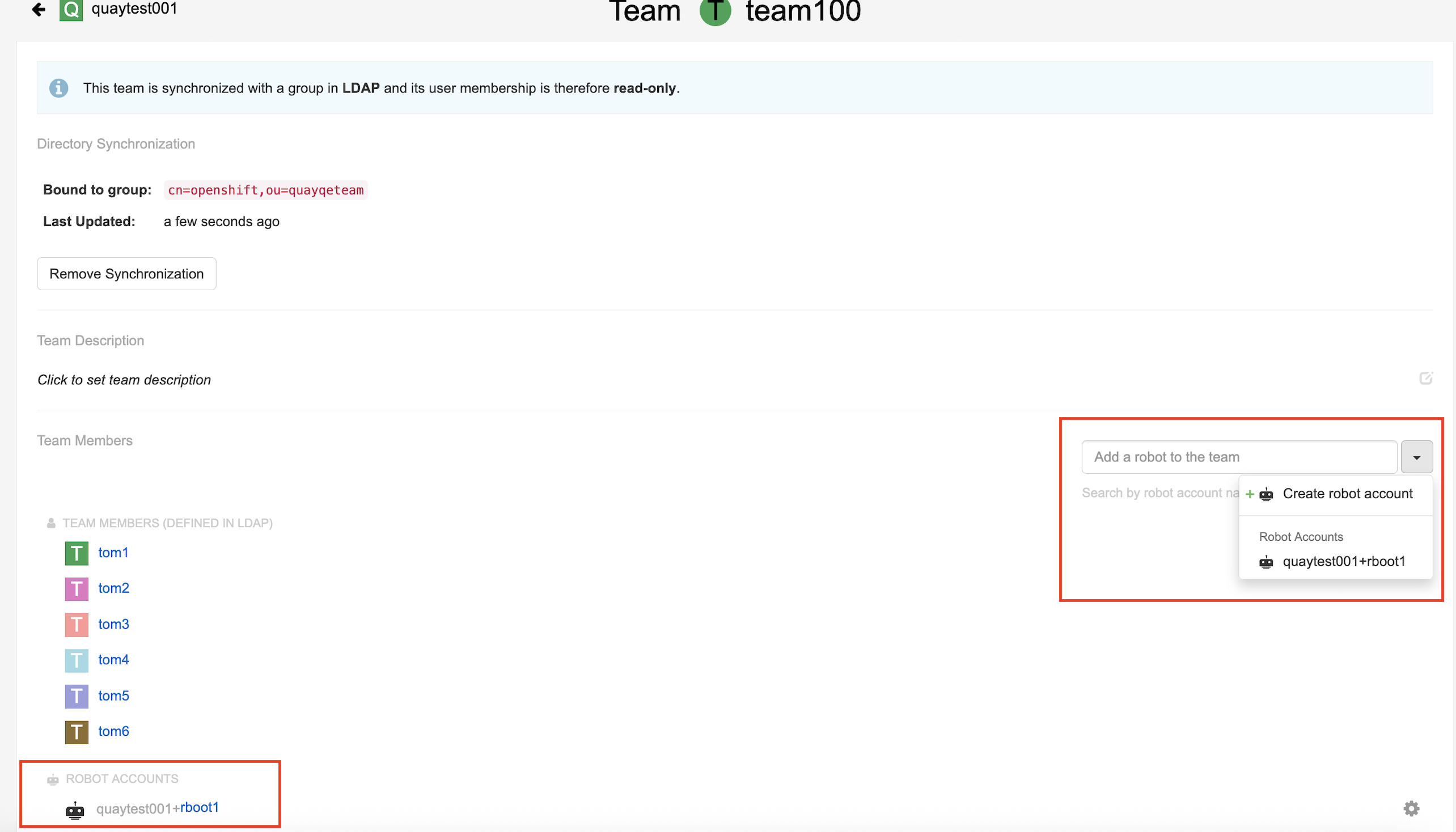Select Create robot account menu entry
This screenshot has height=832, width=1456.
(x=1347, y=494)
